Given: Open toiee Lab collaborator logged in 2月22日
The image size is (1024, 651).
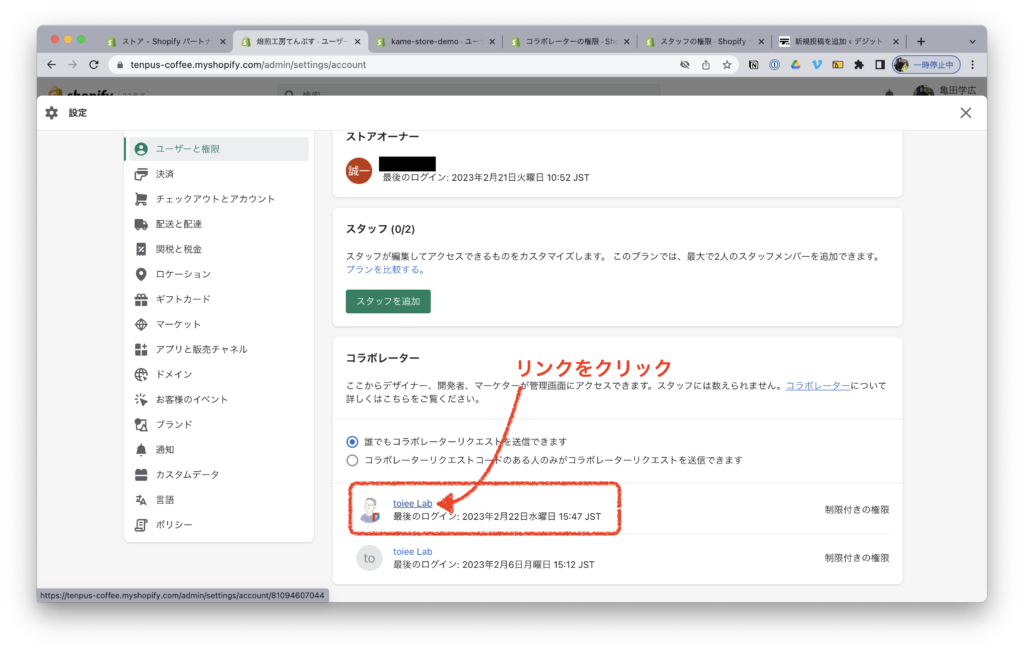Looking at the screenshot, I should click(412, 503).
